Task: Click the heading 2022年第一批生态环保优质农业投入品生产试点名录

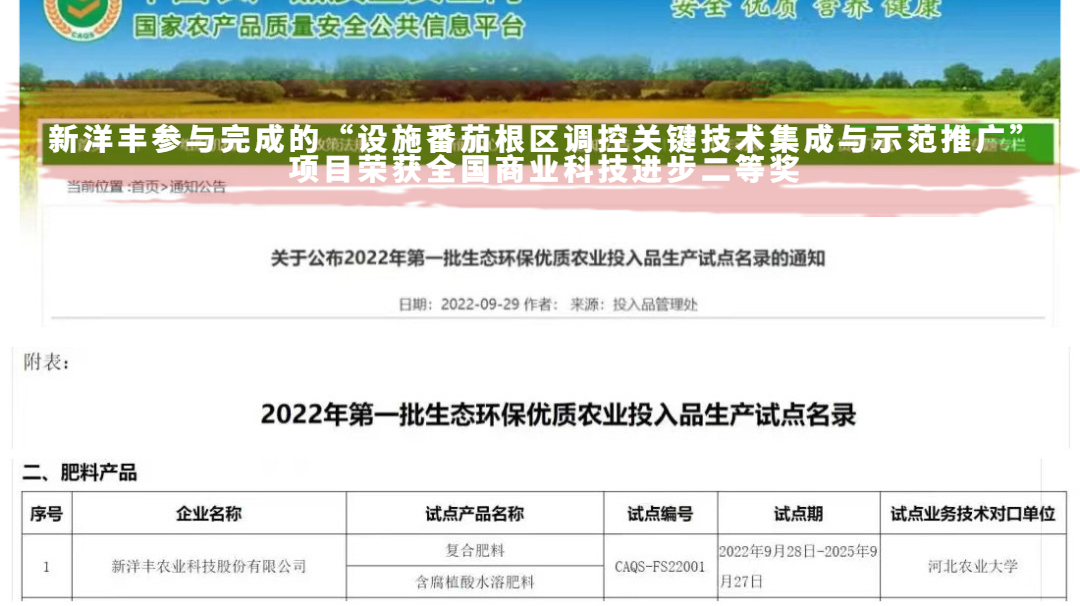Action: coord(559,415)
